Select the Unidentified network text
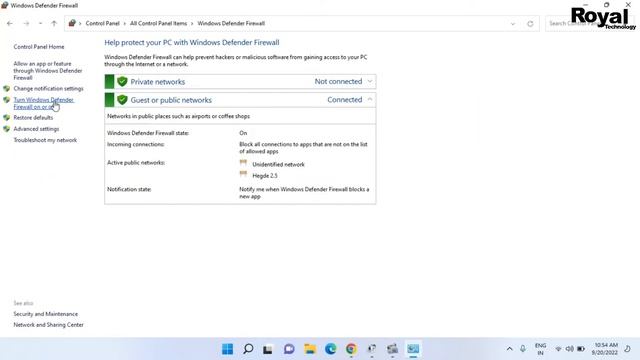This screenshot has height=360, width=640. [278, 164]
